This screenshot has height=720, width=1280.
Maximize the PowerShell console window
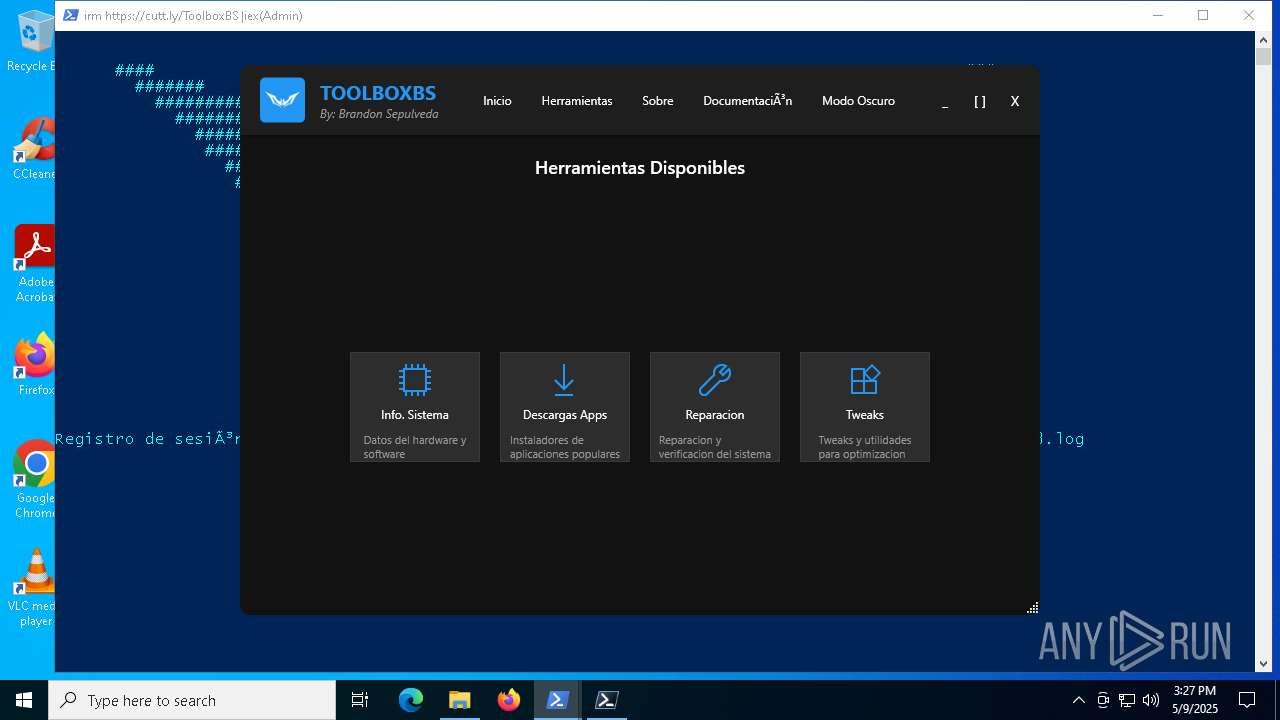tap(1203, 15)
